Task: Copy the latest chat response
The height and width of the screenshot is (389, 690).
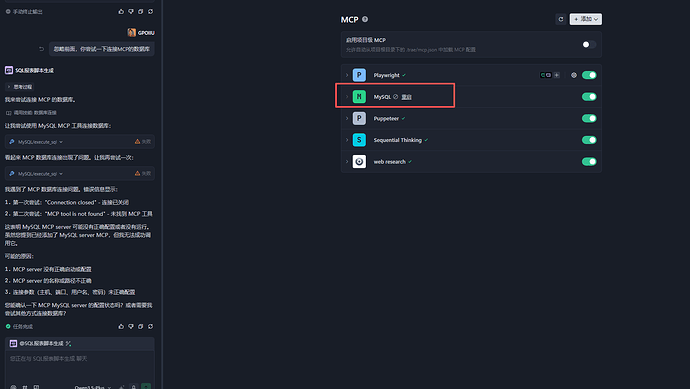Action: coord(140,327)
